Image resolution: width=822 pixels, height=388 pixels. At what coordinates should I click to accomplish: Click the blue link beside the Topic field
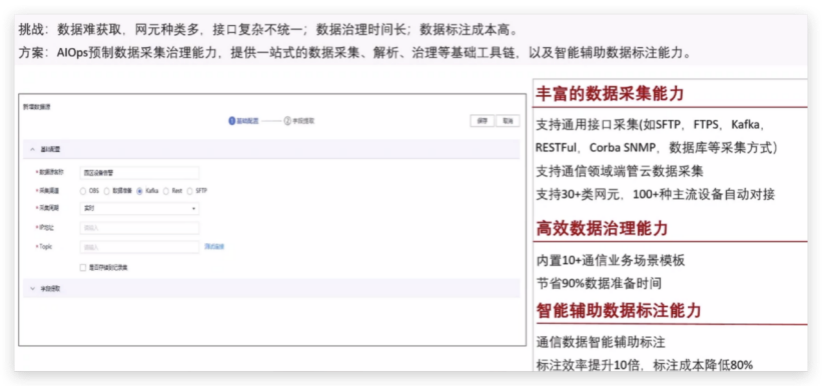click(x=214, y=246)
